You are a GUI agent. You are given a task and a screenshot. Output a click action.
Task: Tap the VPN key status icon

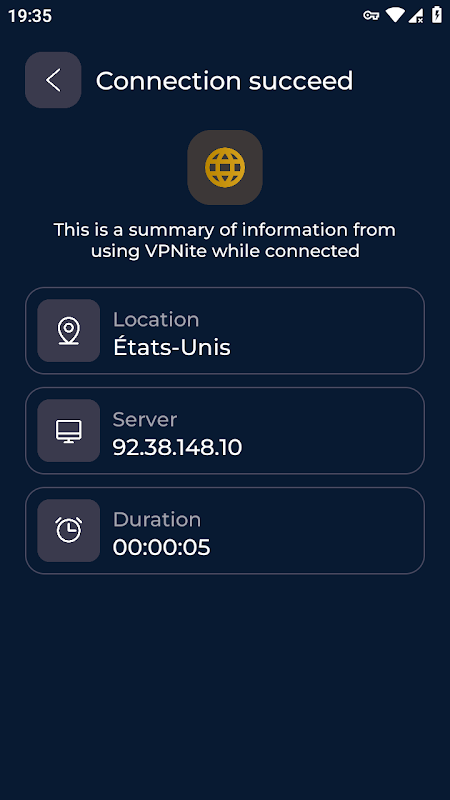371,16
